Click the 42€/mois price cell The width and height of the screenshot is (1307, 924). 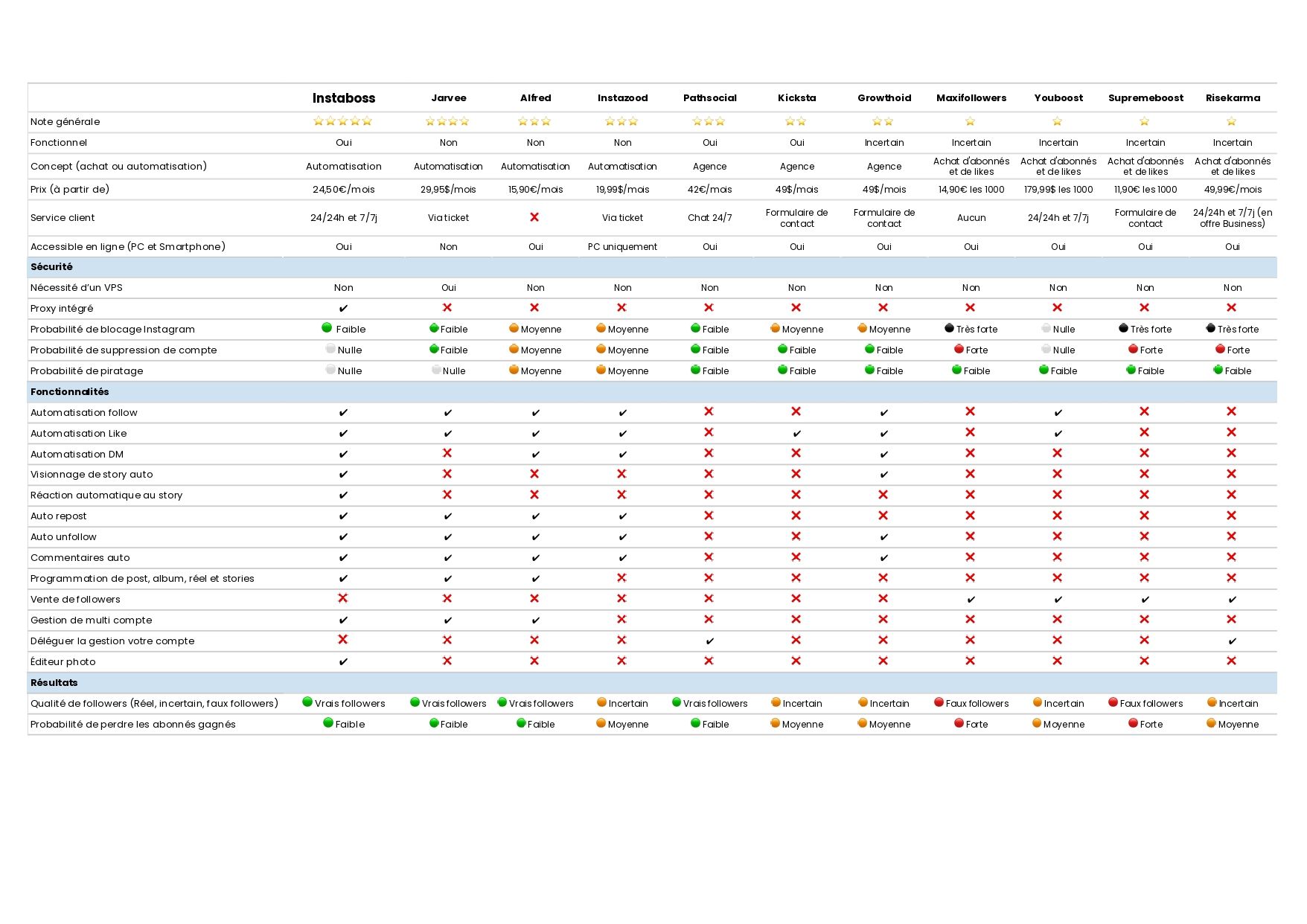(x=710, y=190)
